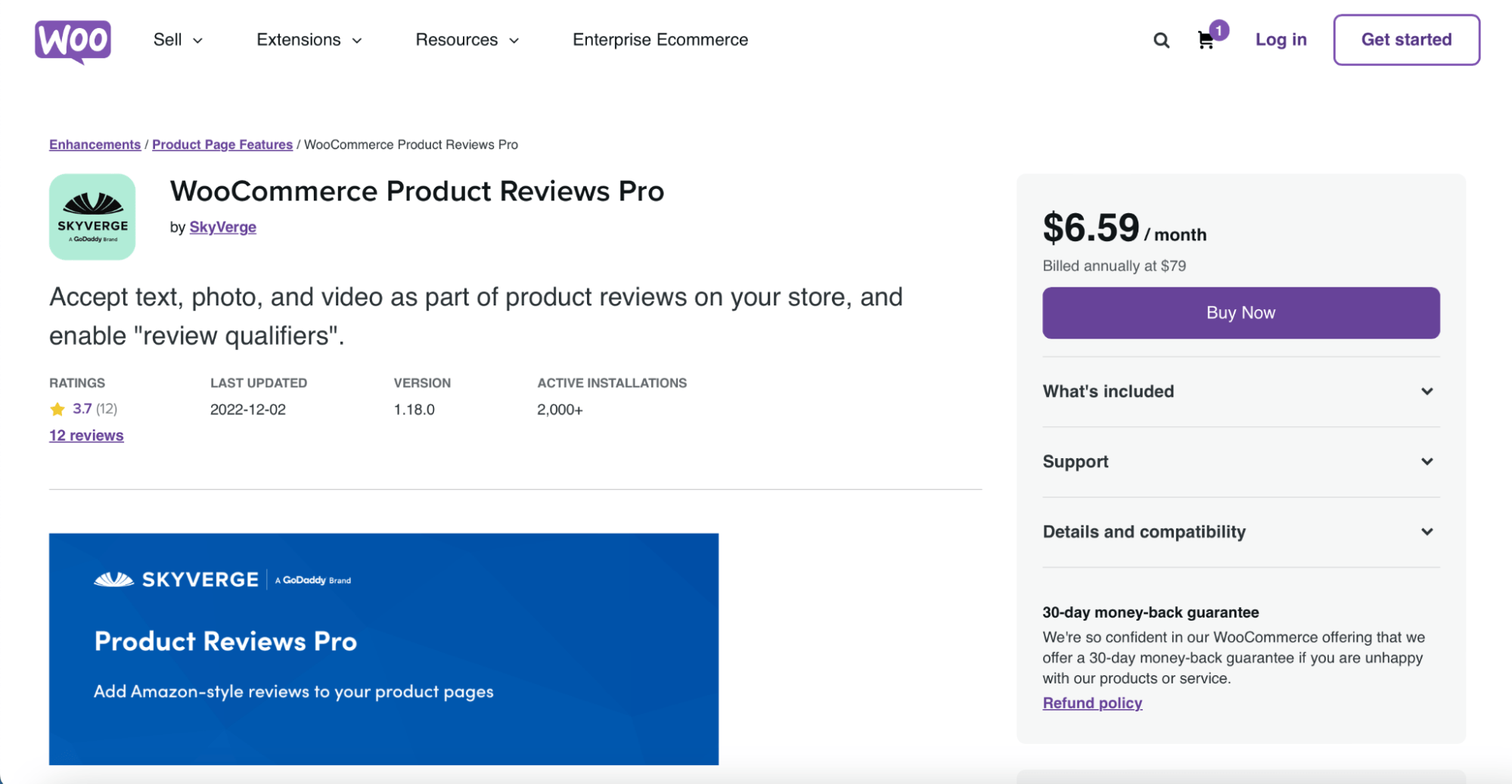This screenshot has height=784, width=1512.
Task: Expand the What's included section
Action: [x=1240, y=392]
